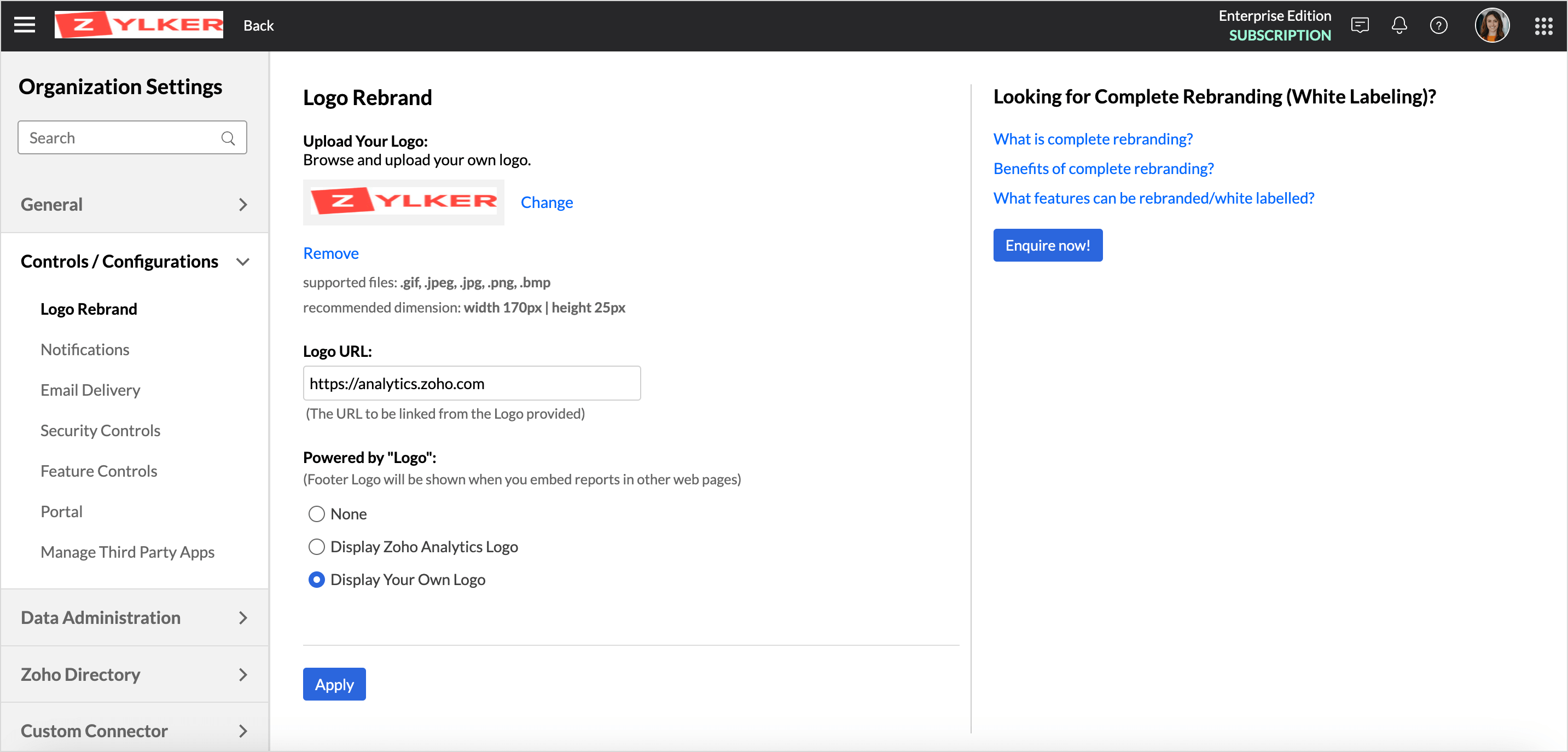
Task: Click the Apply button
Action: coord(334,685)
